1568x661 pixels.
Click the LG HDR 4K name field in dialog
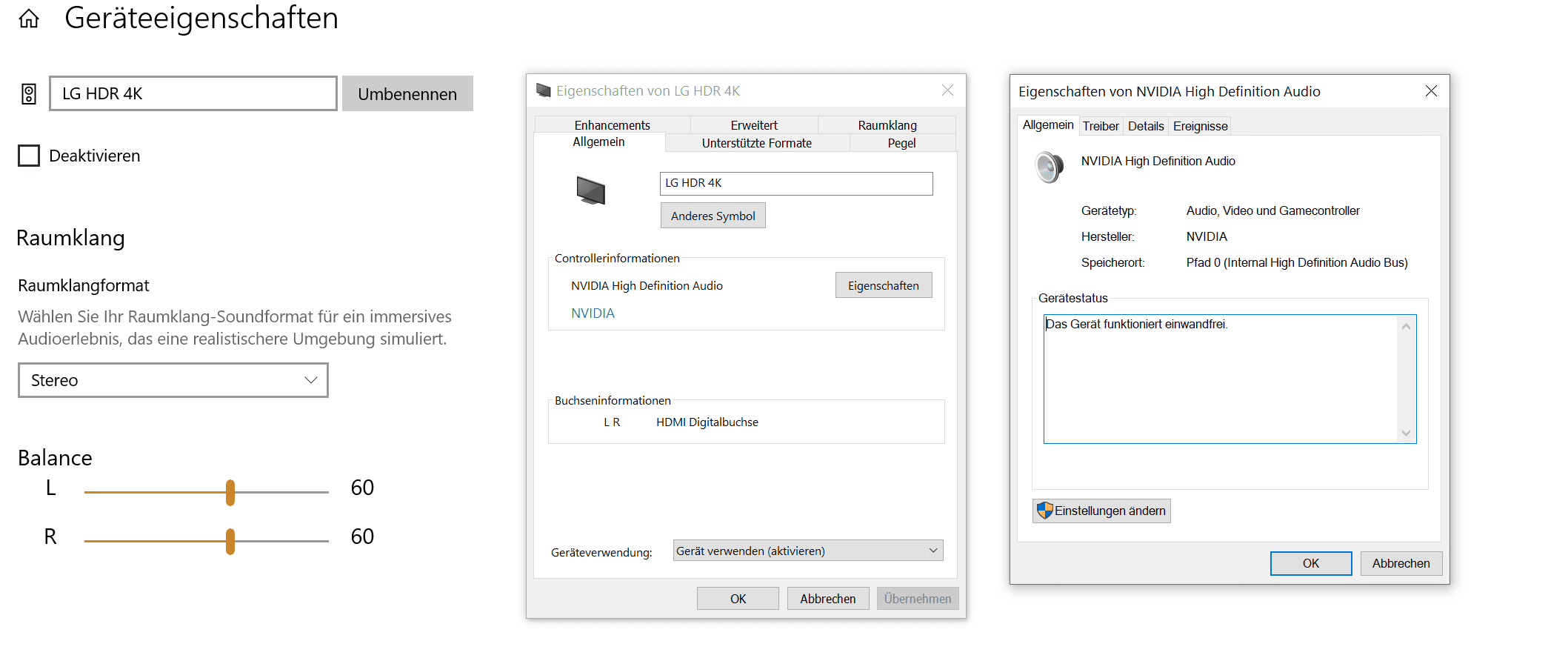tap(796, 183)
